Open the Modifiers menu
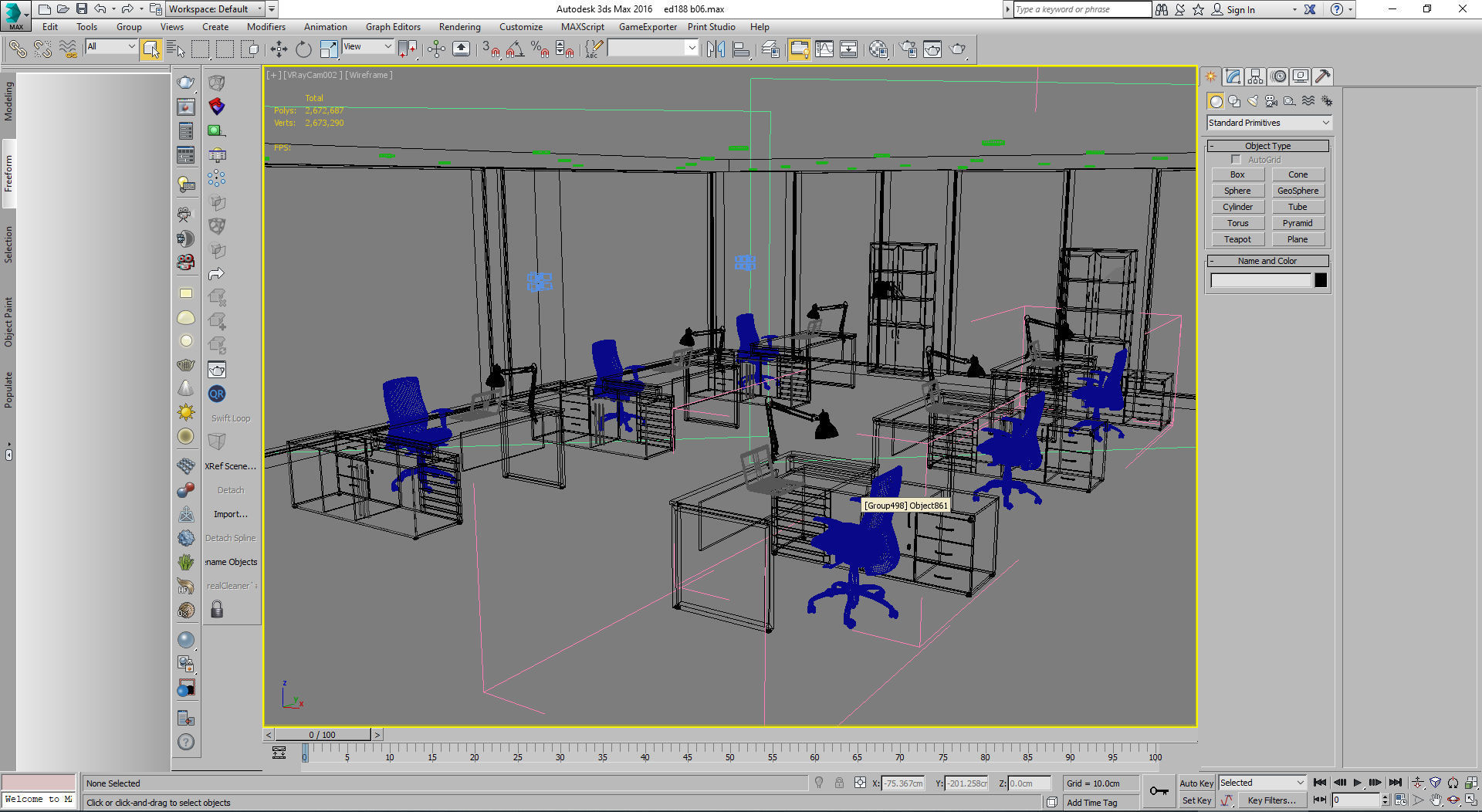The width and height of the screenshot is (1482, 812). [x=266, y=27]
